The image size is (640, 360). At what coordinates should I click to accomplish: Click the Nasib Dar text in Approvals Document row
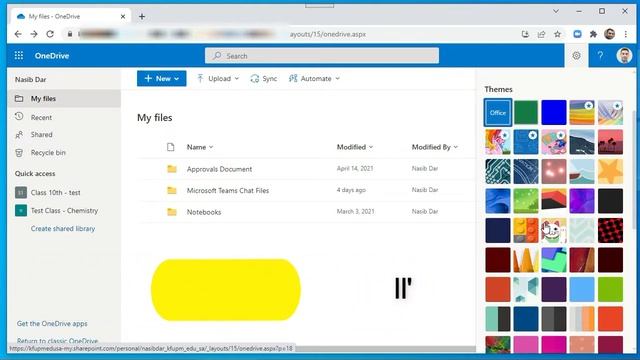[x=425, y=169]
